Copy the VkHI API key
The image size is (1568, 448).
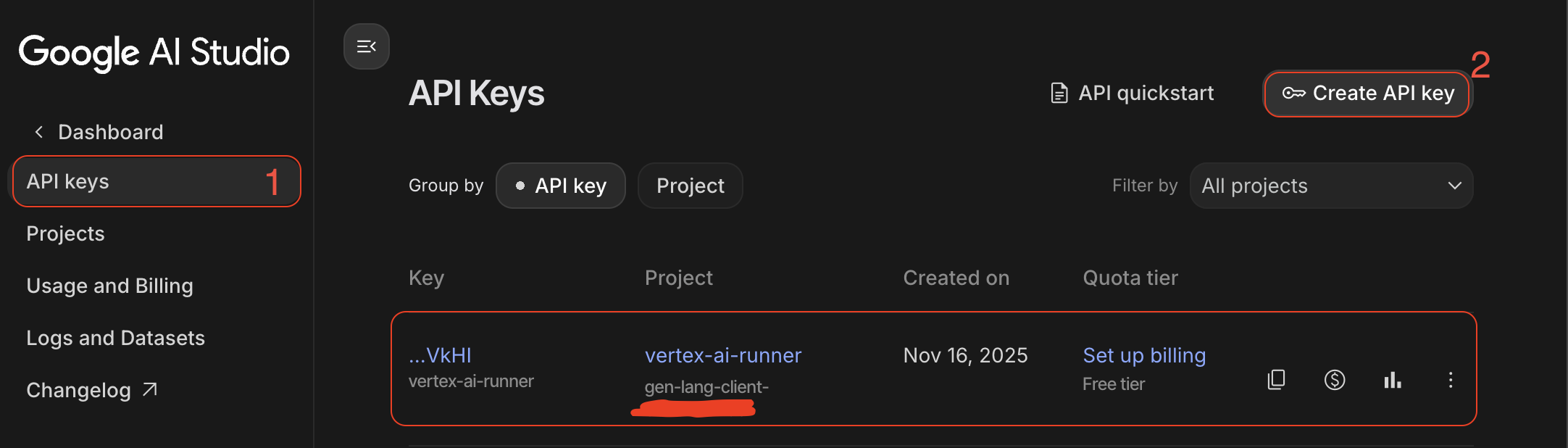coord(1275,380)
